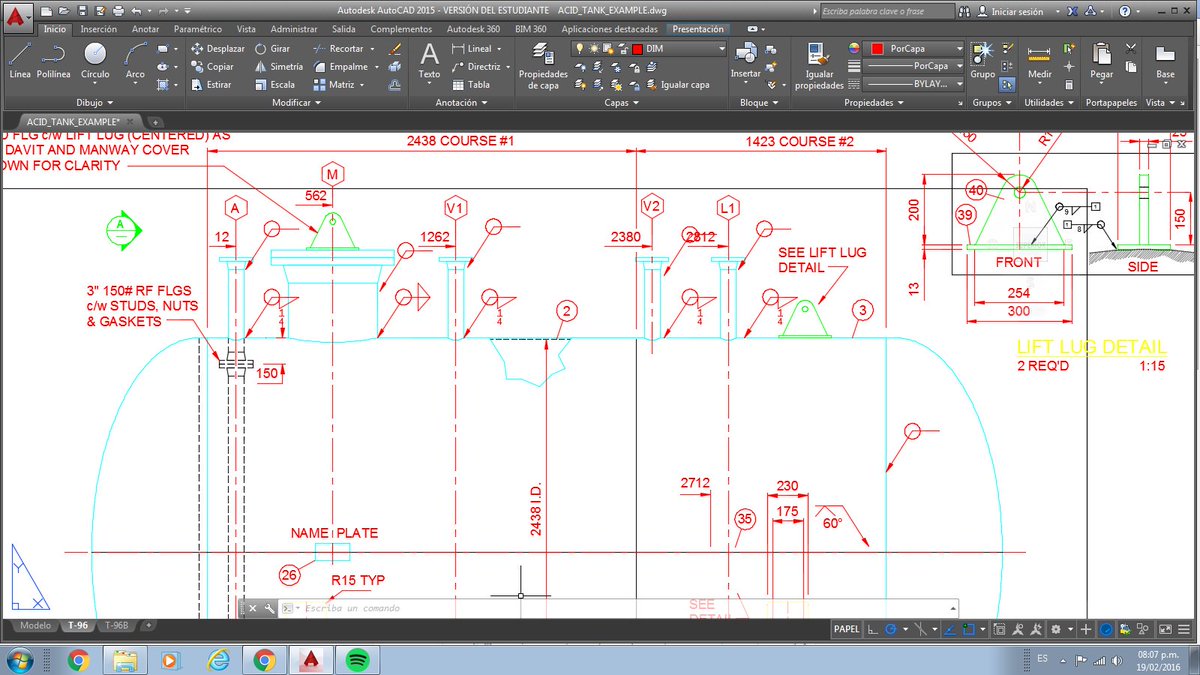Expand the Dibujo panel
This screenshot has width=1200, height=675.
point(95,102)
